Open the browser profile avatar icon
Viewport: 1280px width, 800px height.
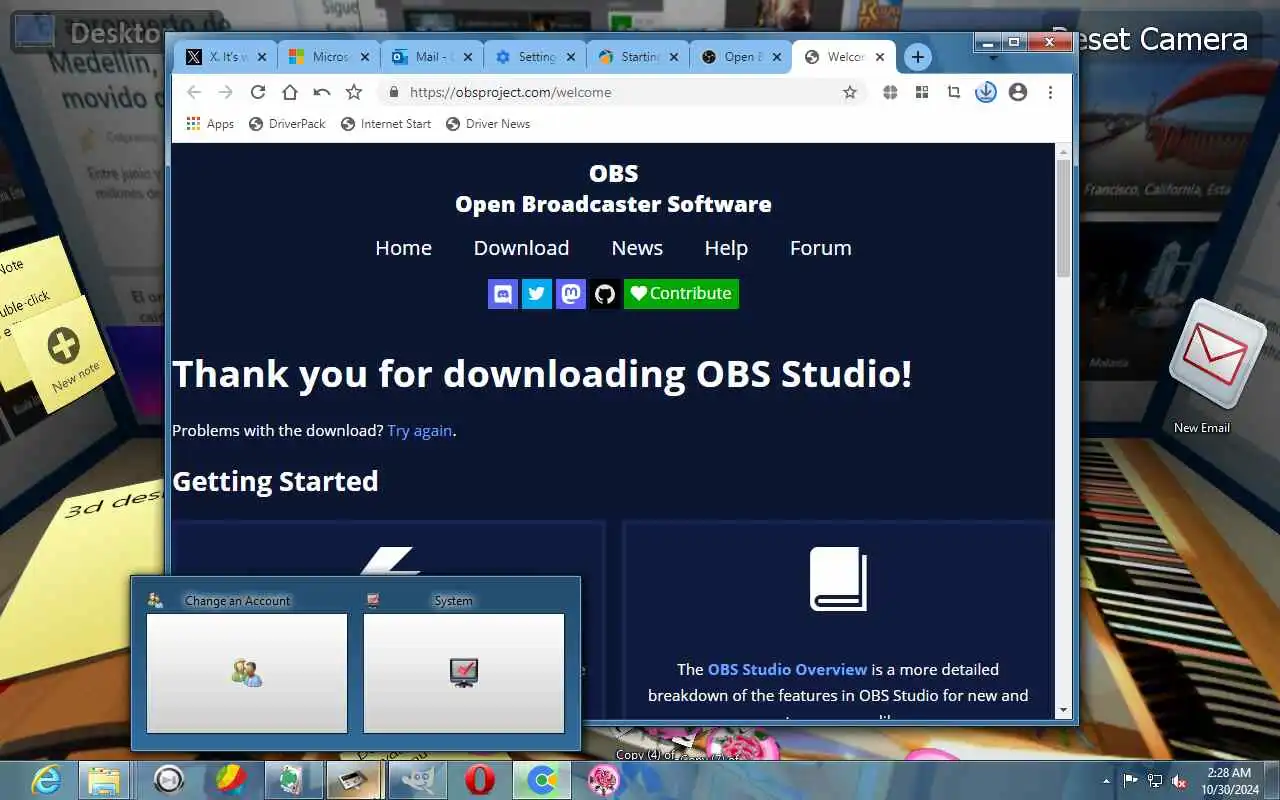click(x=1018, y=92)
